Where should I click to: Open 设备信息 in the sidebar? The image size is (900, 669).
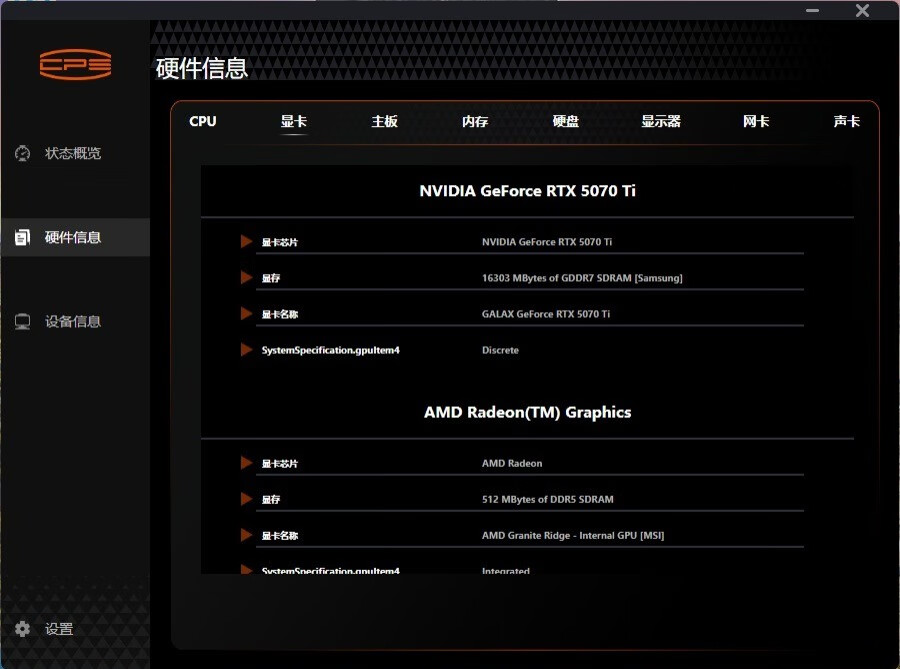(x=73, y=321)
